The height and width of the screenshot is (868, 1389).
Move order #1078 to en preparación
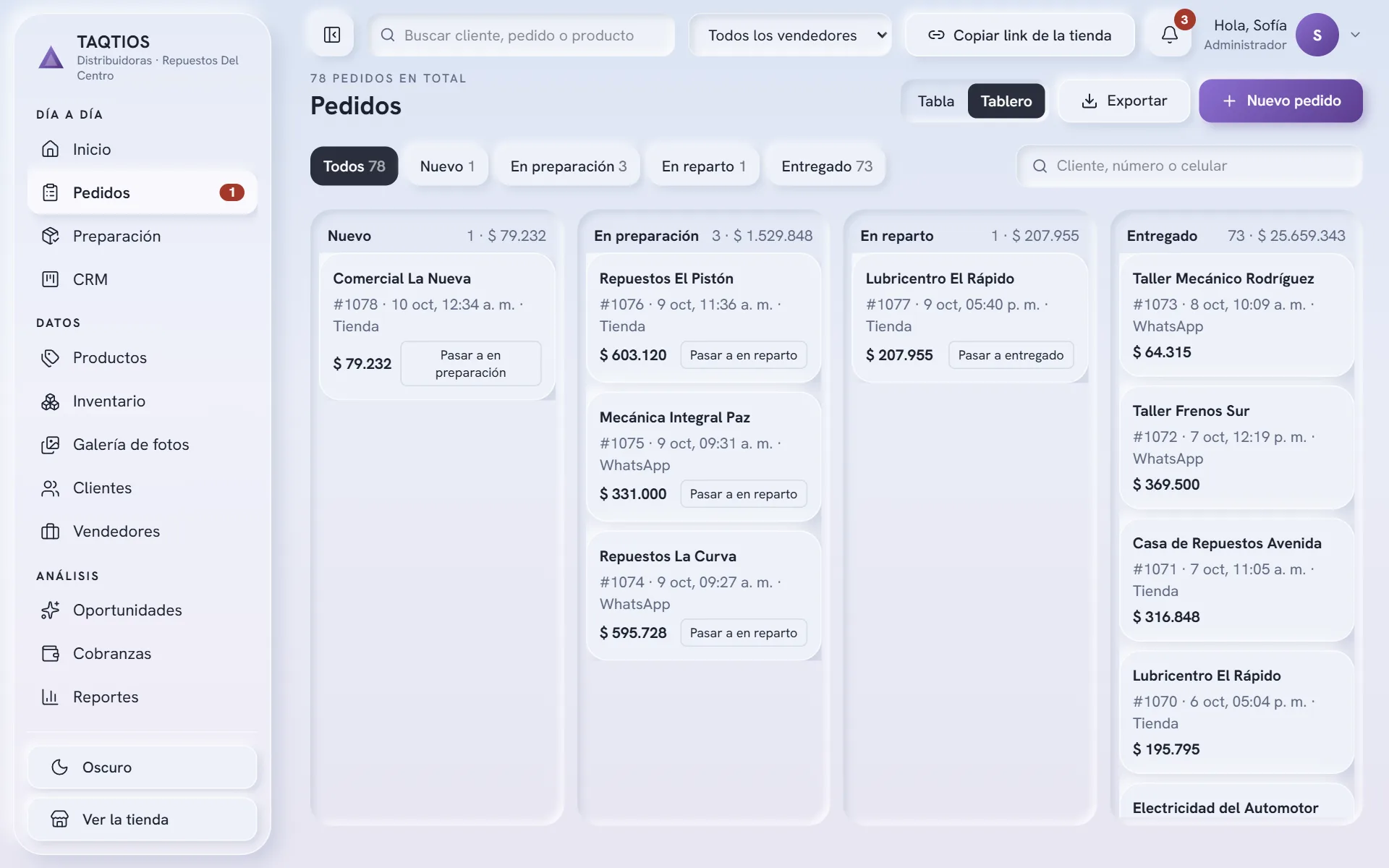[x=471, y=363]
